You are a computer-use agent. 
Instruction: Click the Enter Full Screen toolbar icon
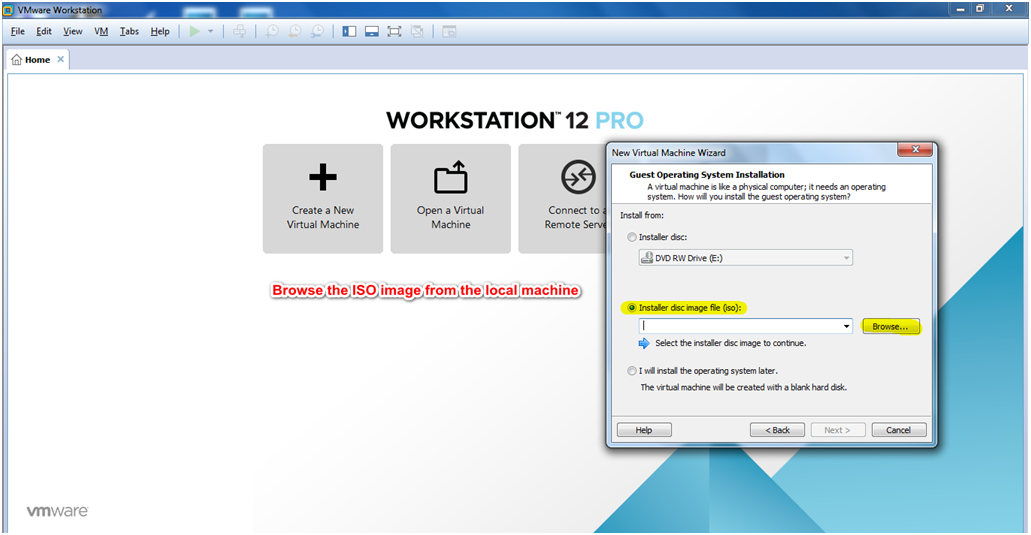click(394, 31)
